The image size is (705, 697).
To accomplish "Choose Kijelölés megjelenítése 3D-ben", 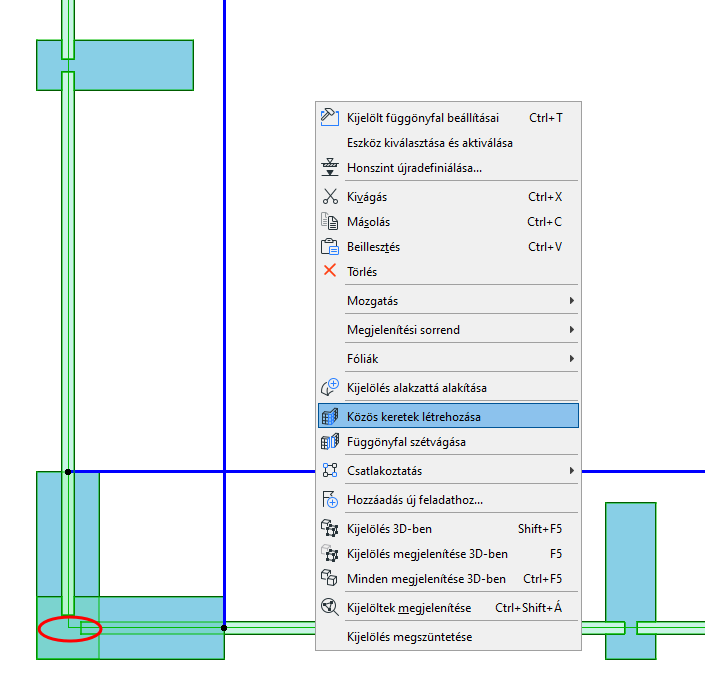I will 448,554.
